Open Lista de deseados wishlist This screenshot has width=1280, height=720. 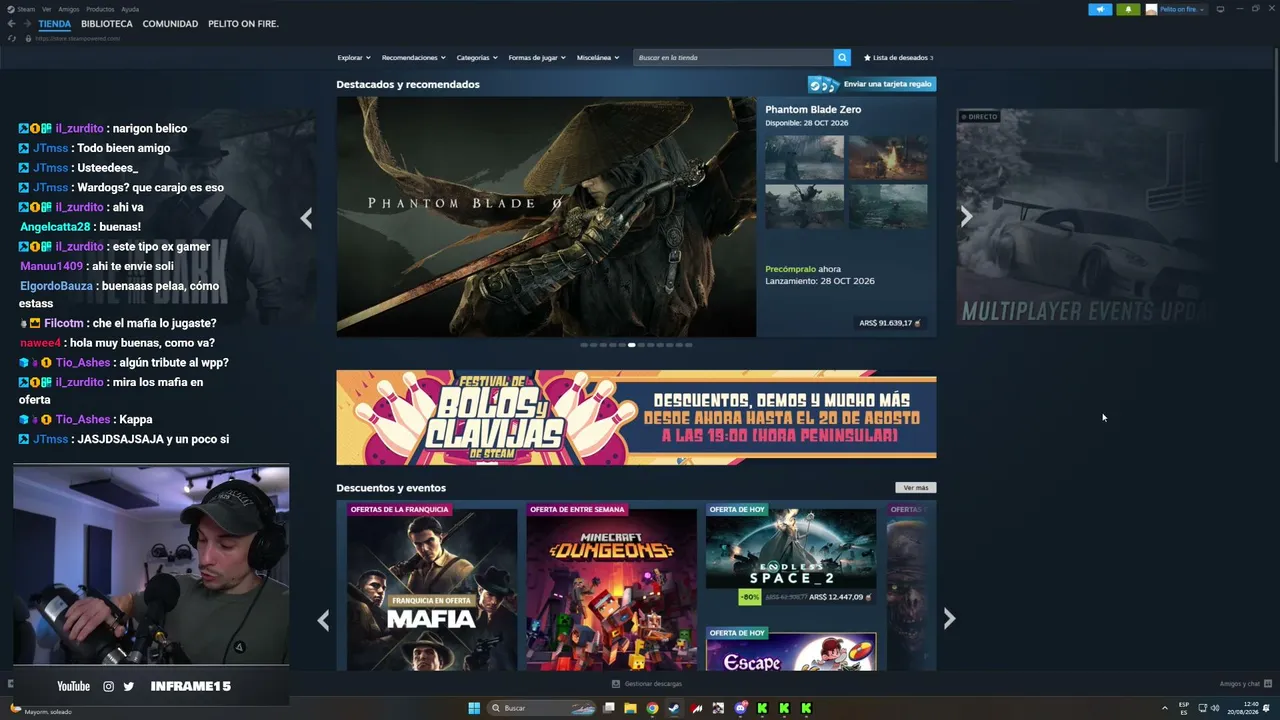(898, 58)
